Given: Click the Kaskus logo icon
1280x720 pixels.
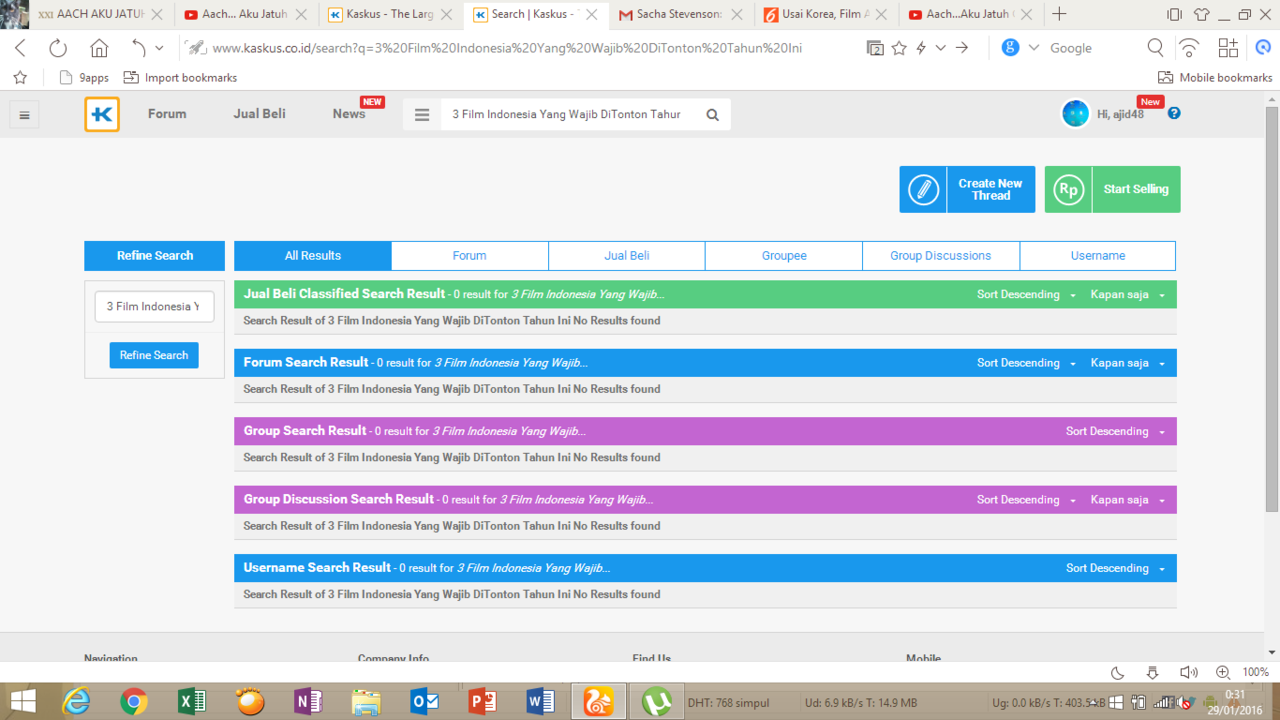Looking at the screenshot, I should [102, 115].
